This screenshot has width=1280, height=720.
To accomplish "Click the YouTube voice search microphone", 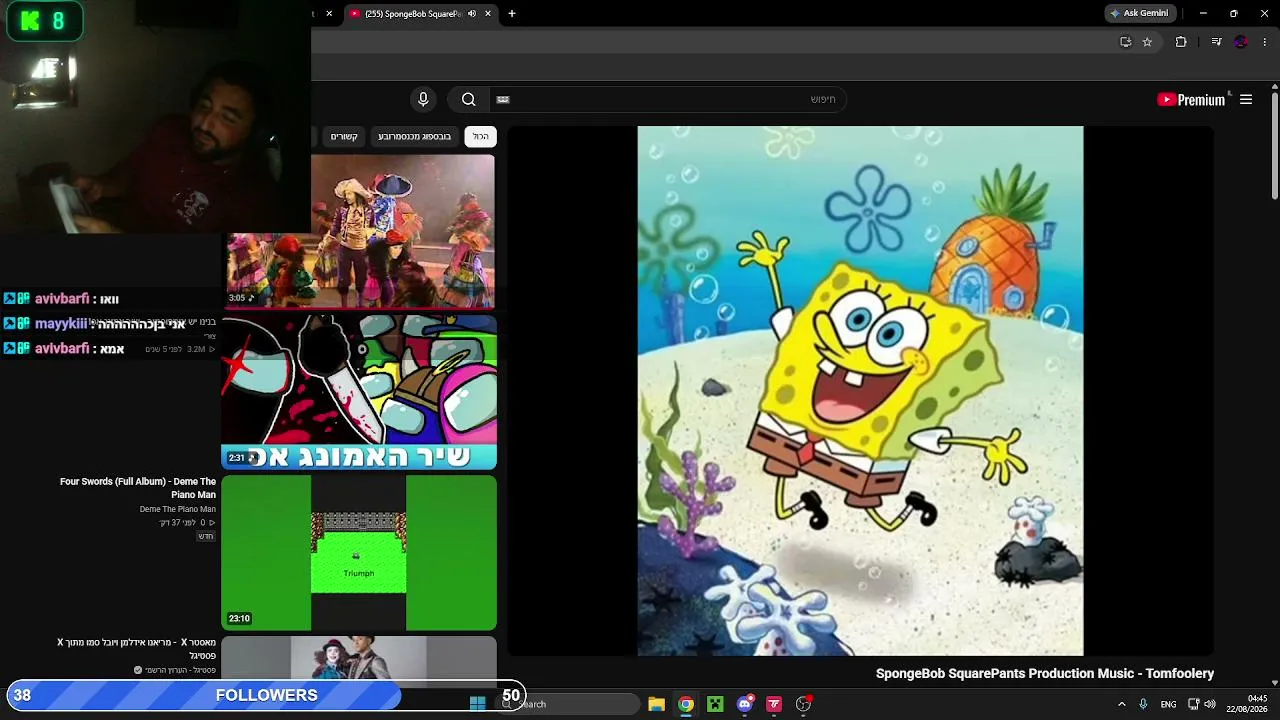I will tap(423, 99).
